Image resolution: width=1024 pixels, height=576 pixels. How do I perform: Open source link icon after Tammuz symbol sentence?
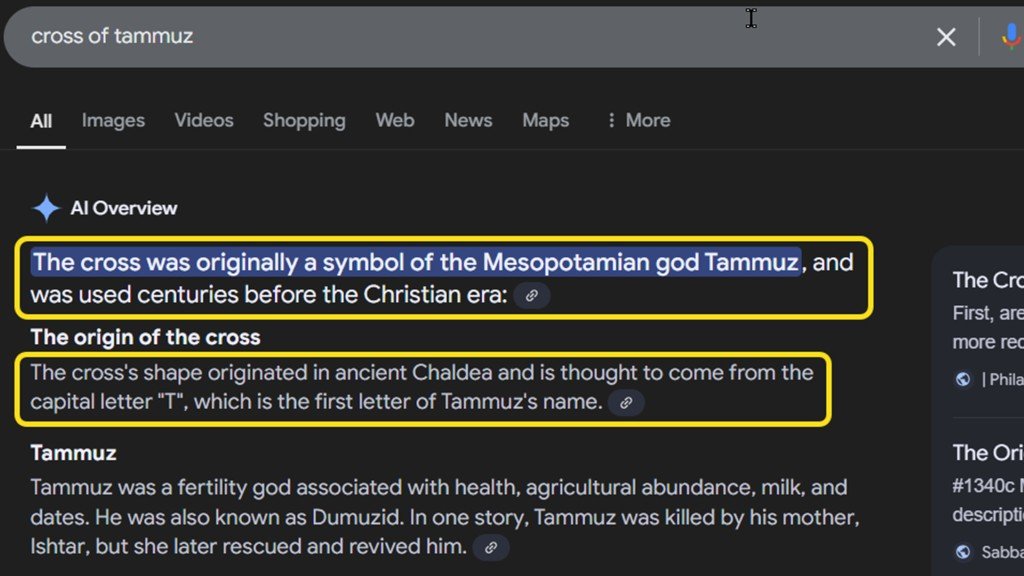click(532, 296)
